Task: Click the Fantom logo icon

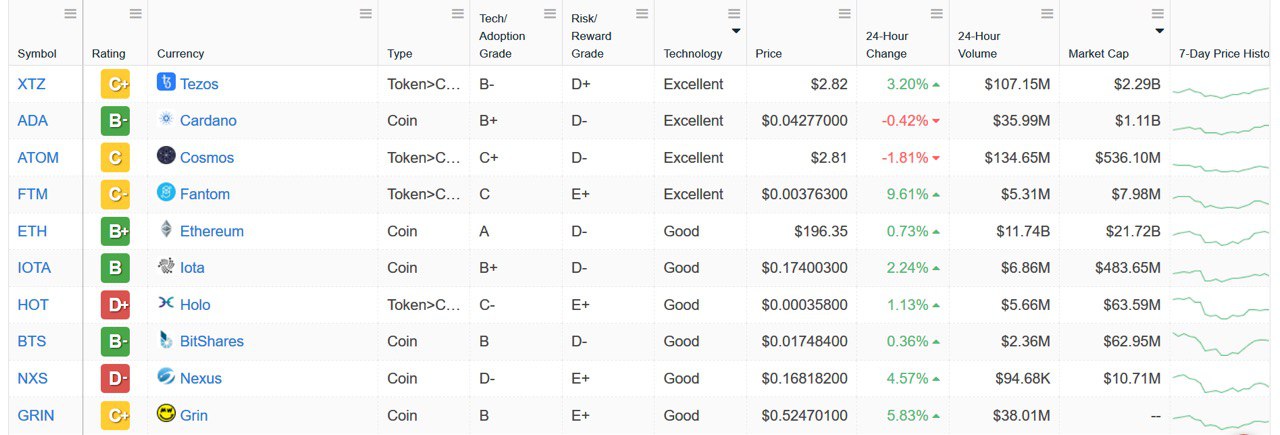Action: click(166, 193)
